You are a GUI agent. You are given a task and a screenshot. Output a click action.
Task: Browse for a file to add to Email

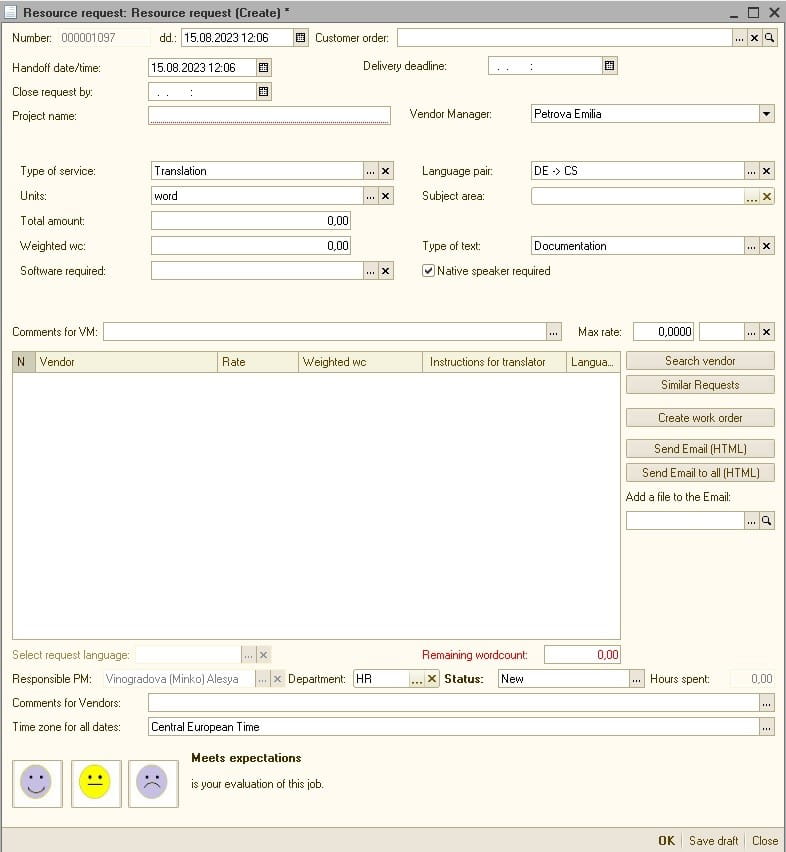coord(751,521)
